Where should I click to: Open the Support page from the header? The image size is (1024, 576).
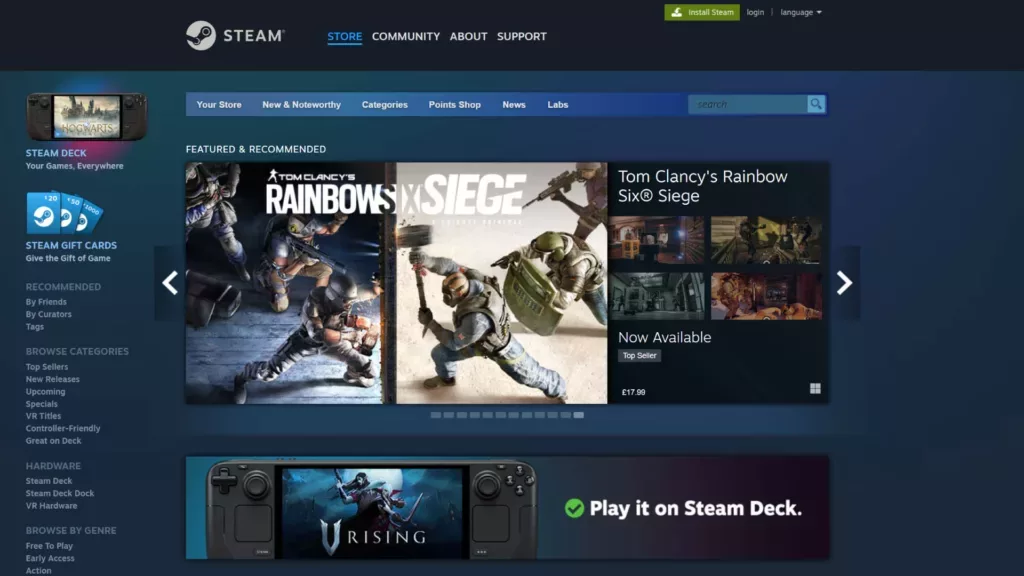coord(521,36)
